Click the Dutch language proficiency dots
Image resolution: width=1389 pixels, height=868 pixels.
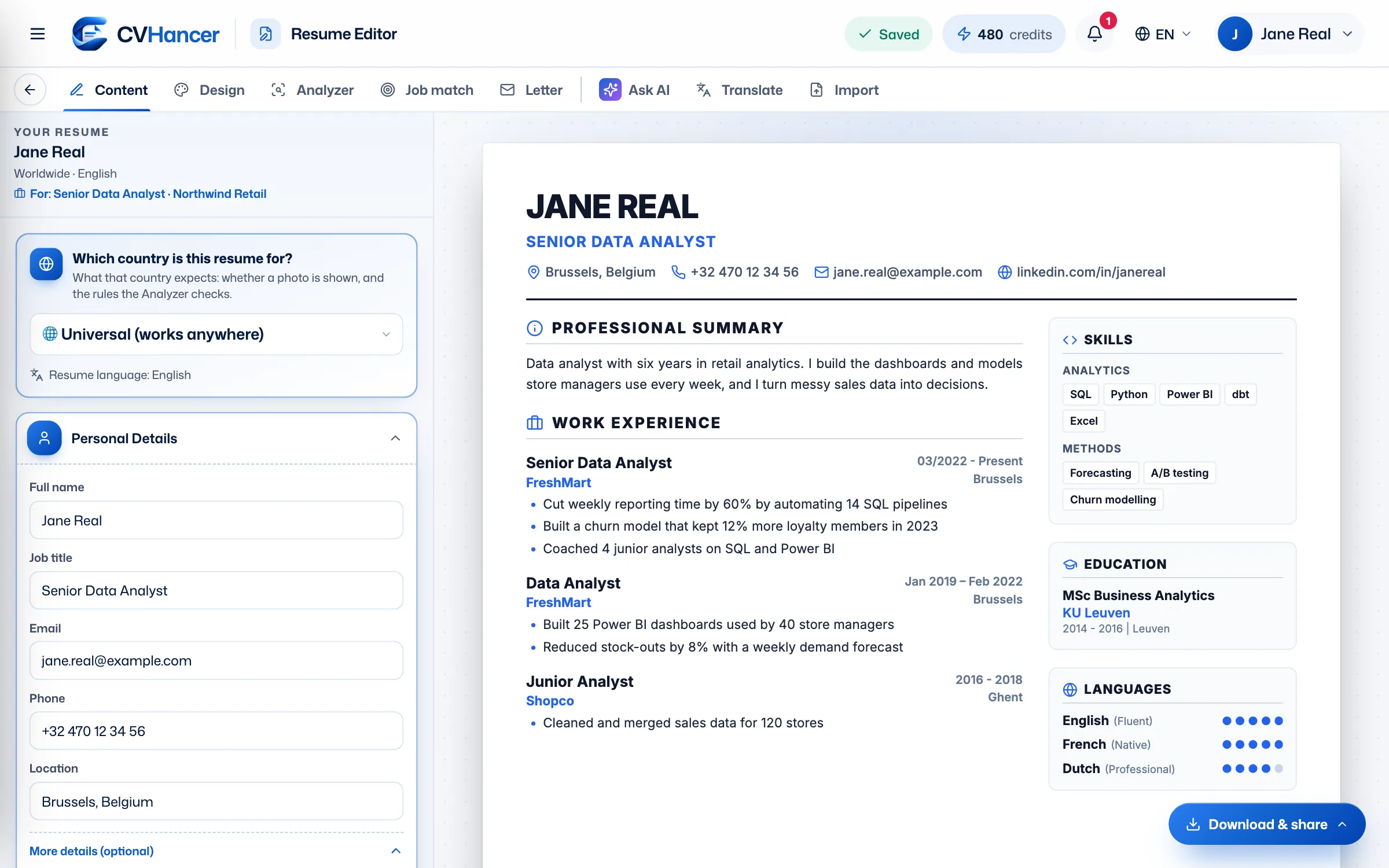(1252, 768)
